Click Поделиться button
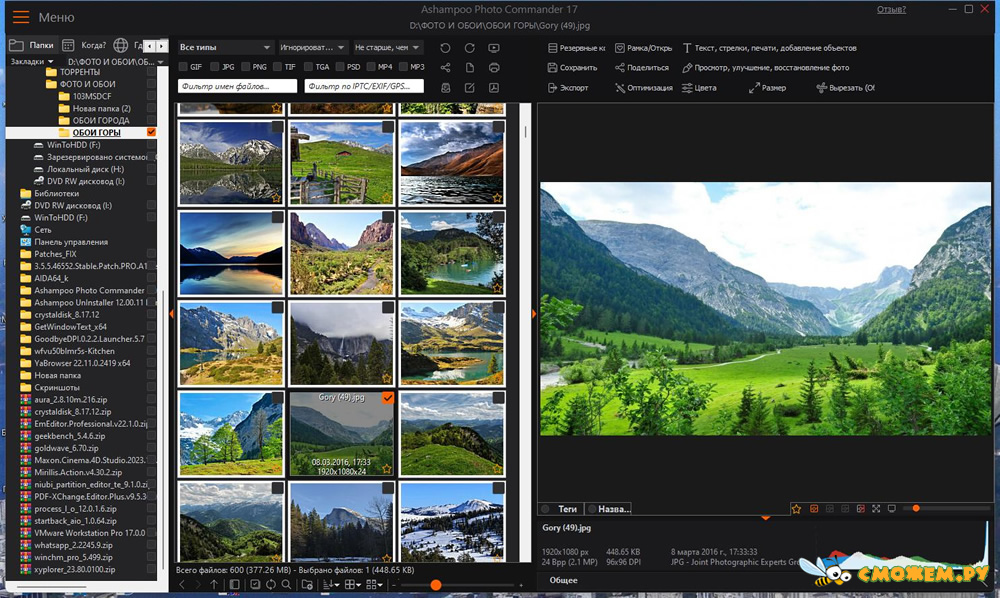The image size is (1000, 598). (x=642, y=68)
